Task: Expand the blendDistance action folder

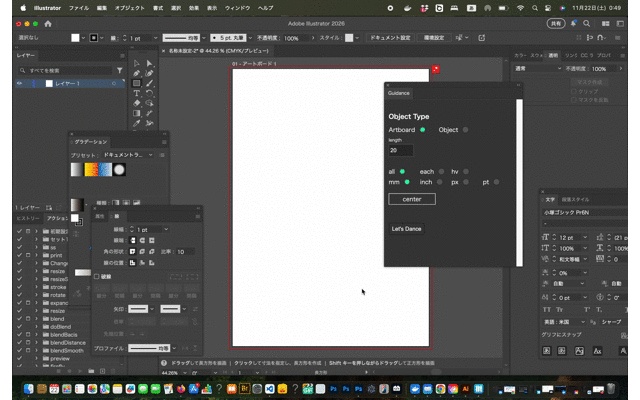Action: [x=36, y=342]
